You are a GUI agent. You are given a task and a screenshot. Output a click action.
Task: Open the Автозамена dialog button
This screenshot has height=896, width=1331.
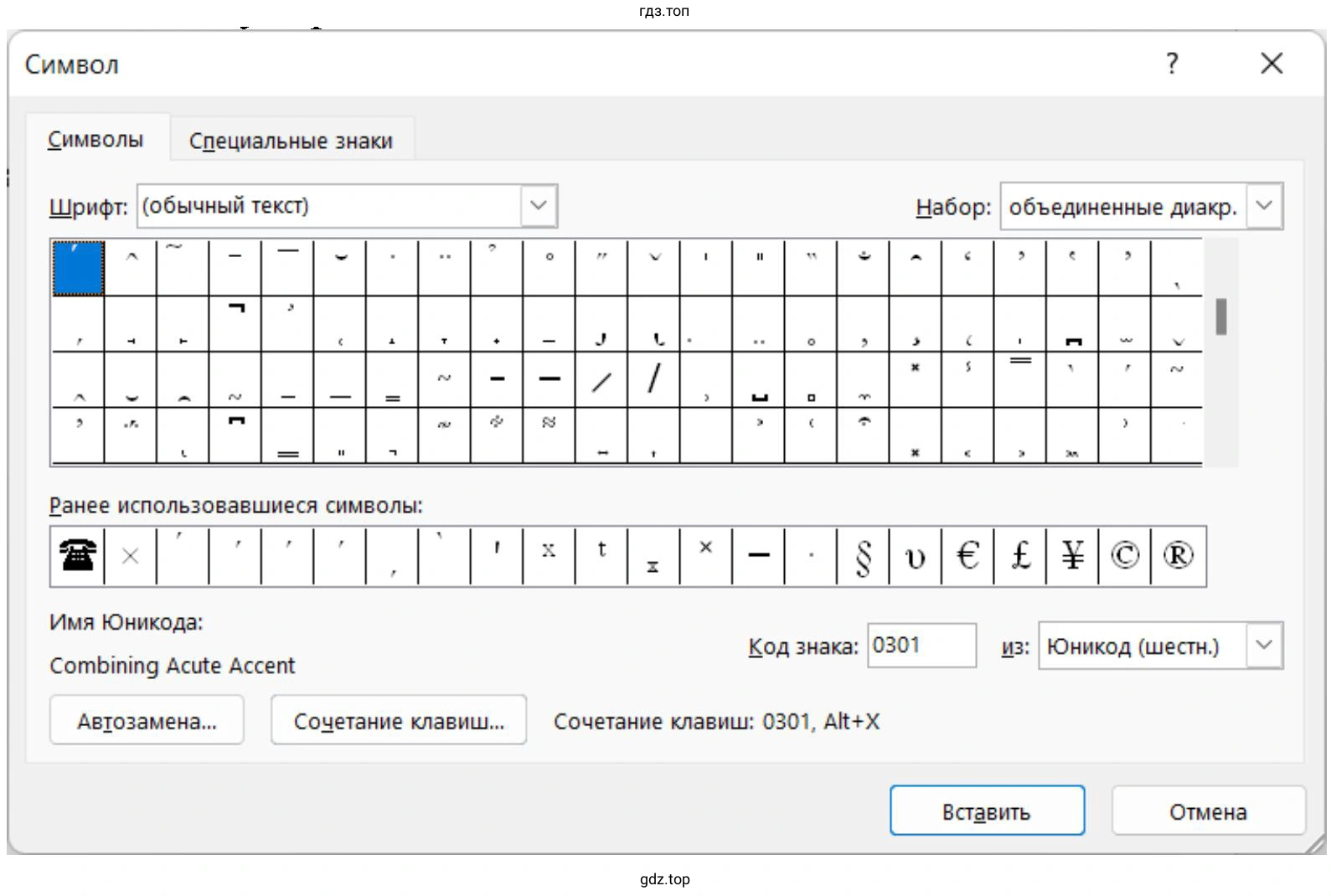(147, 720)
